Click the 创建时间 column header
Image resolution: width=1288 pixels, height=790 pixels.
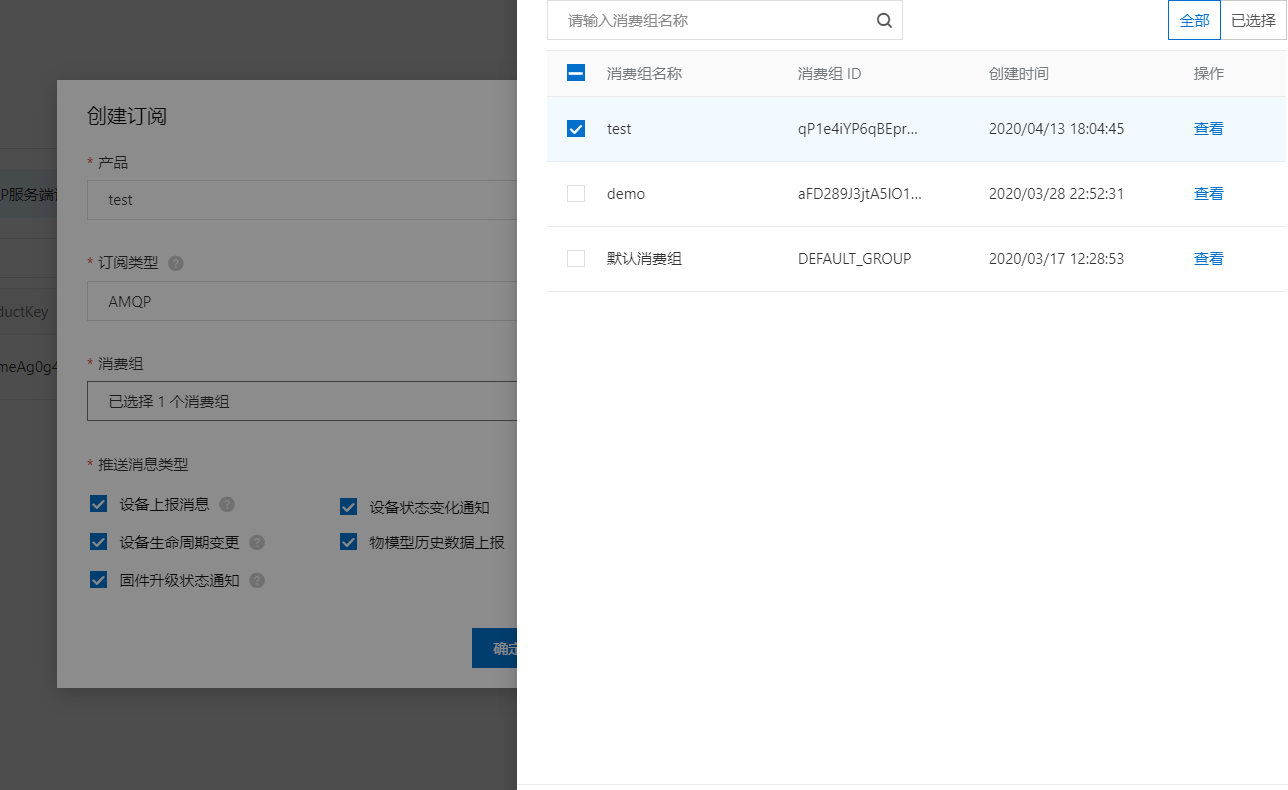(1019, 74)
